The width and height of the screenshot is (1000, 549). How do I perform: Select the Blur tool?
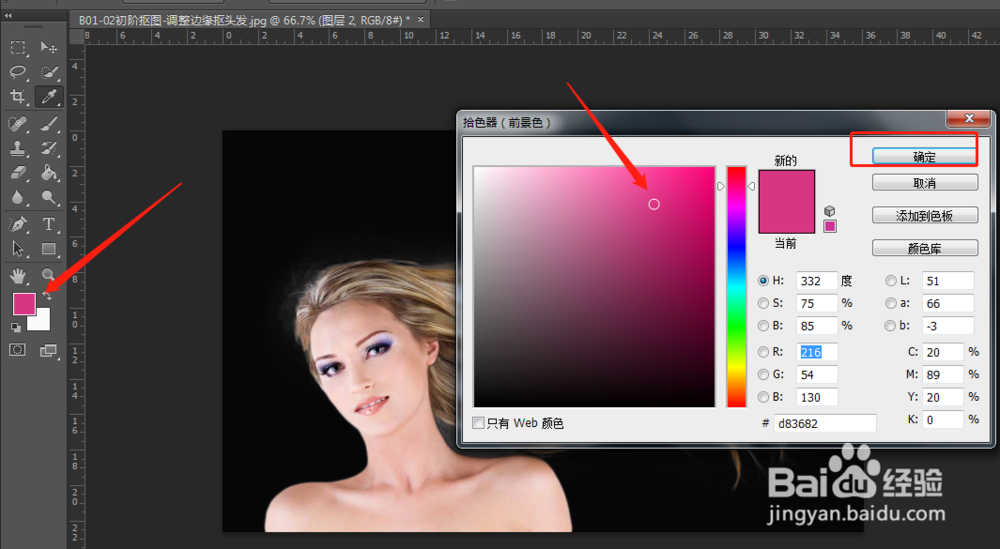point(18,198)
